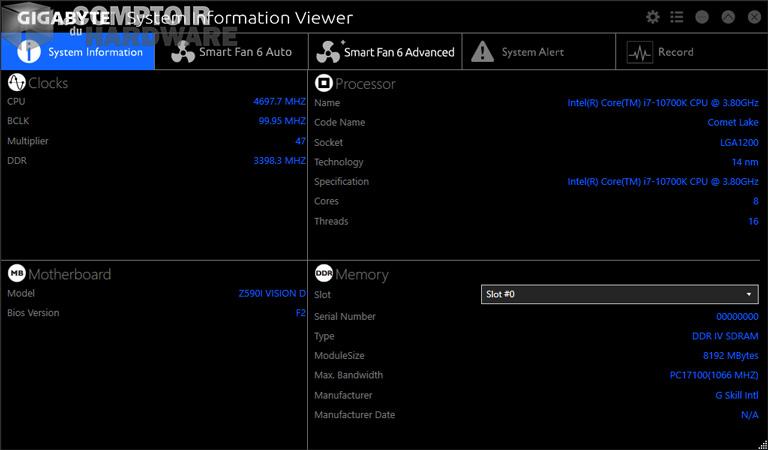Click the warning triangle System Alert icon
Screen dimensions: 768x450
click(483, 52)
